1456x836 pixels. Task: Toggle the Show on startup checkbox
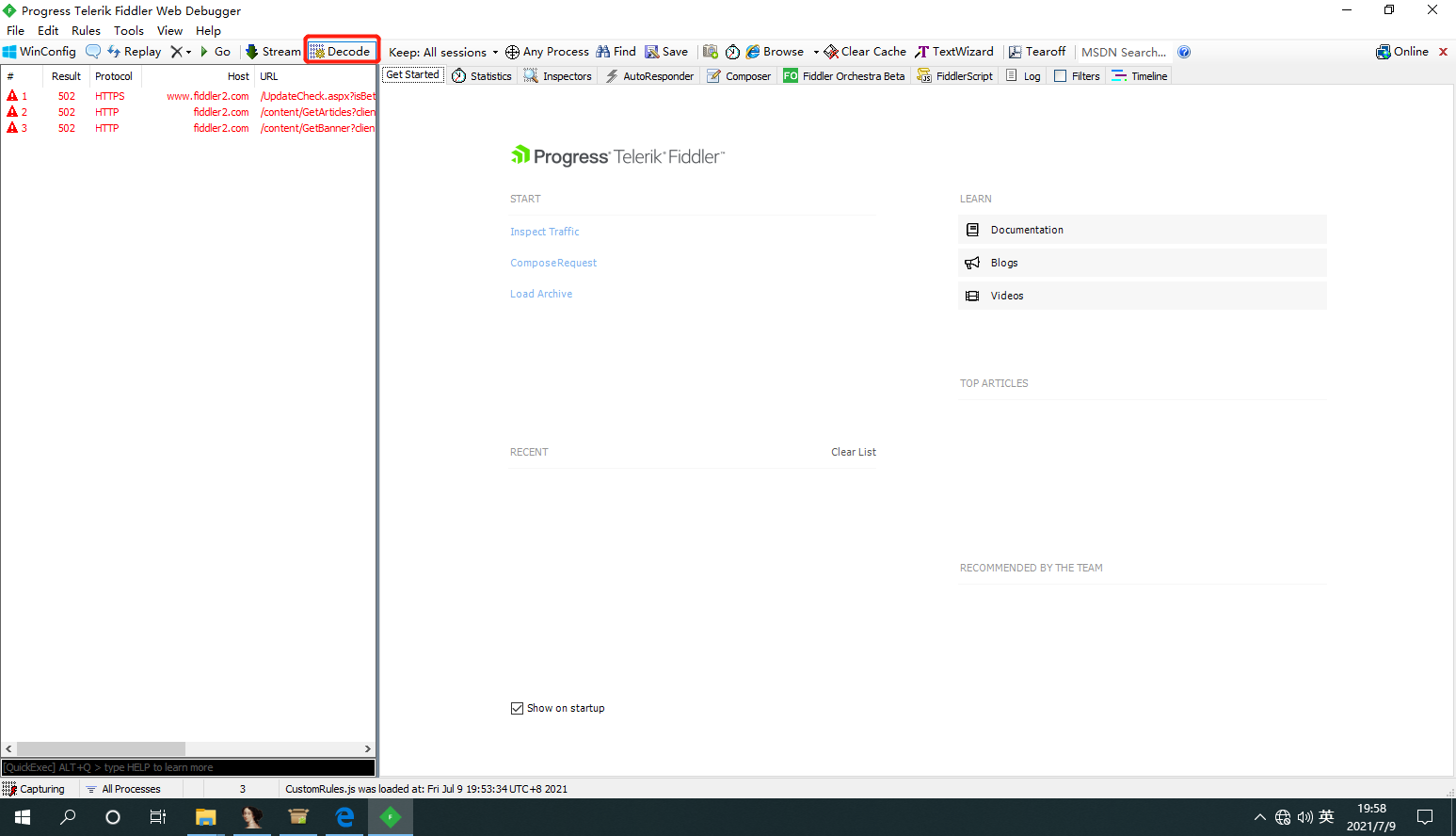(517, 708)
